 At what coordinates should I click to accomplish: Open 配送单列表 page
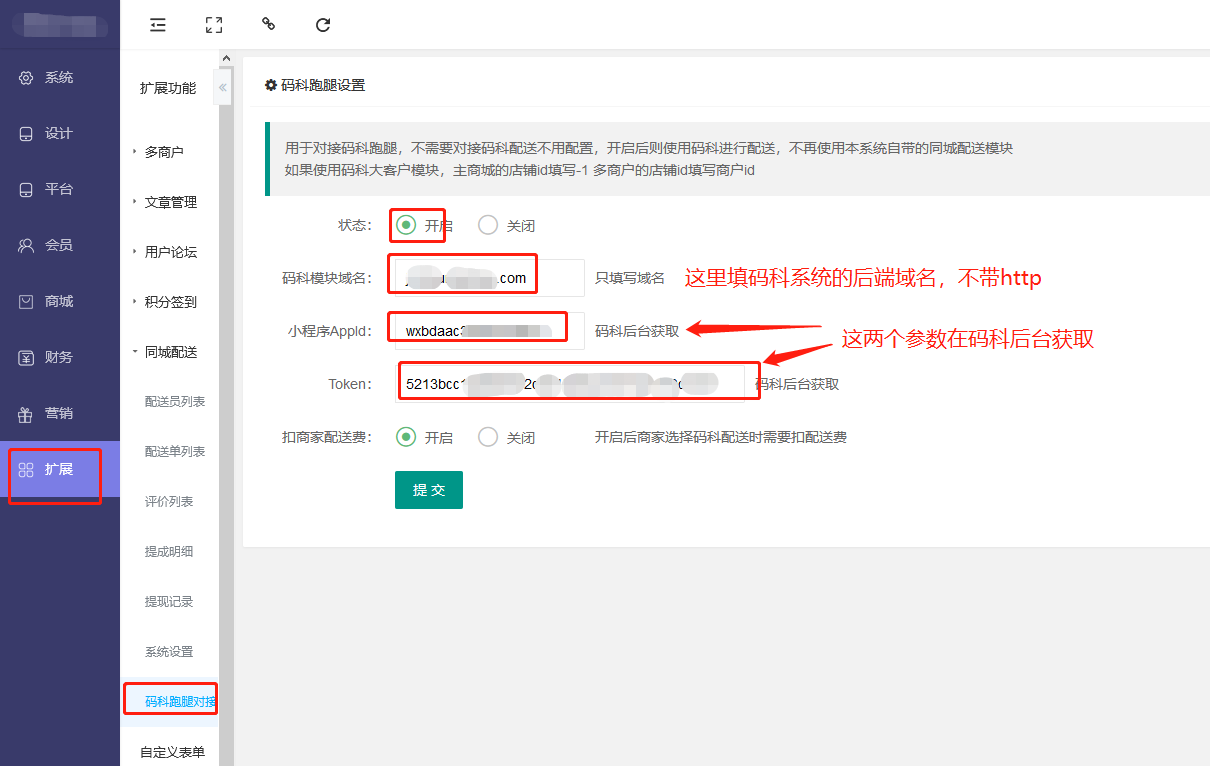click(175, 452)
